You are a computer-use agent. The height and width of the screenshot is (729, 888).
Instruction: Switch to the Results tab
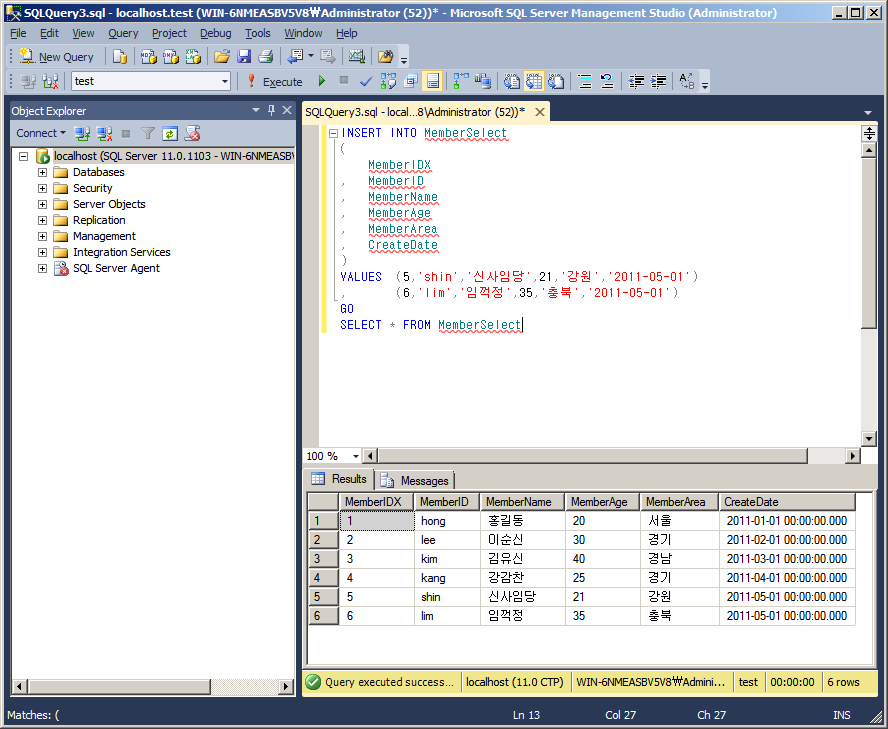(x=340, y=479)
